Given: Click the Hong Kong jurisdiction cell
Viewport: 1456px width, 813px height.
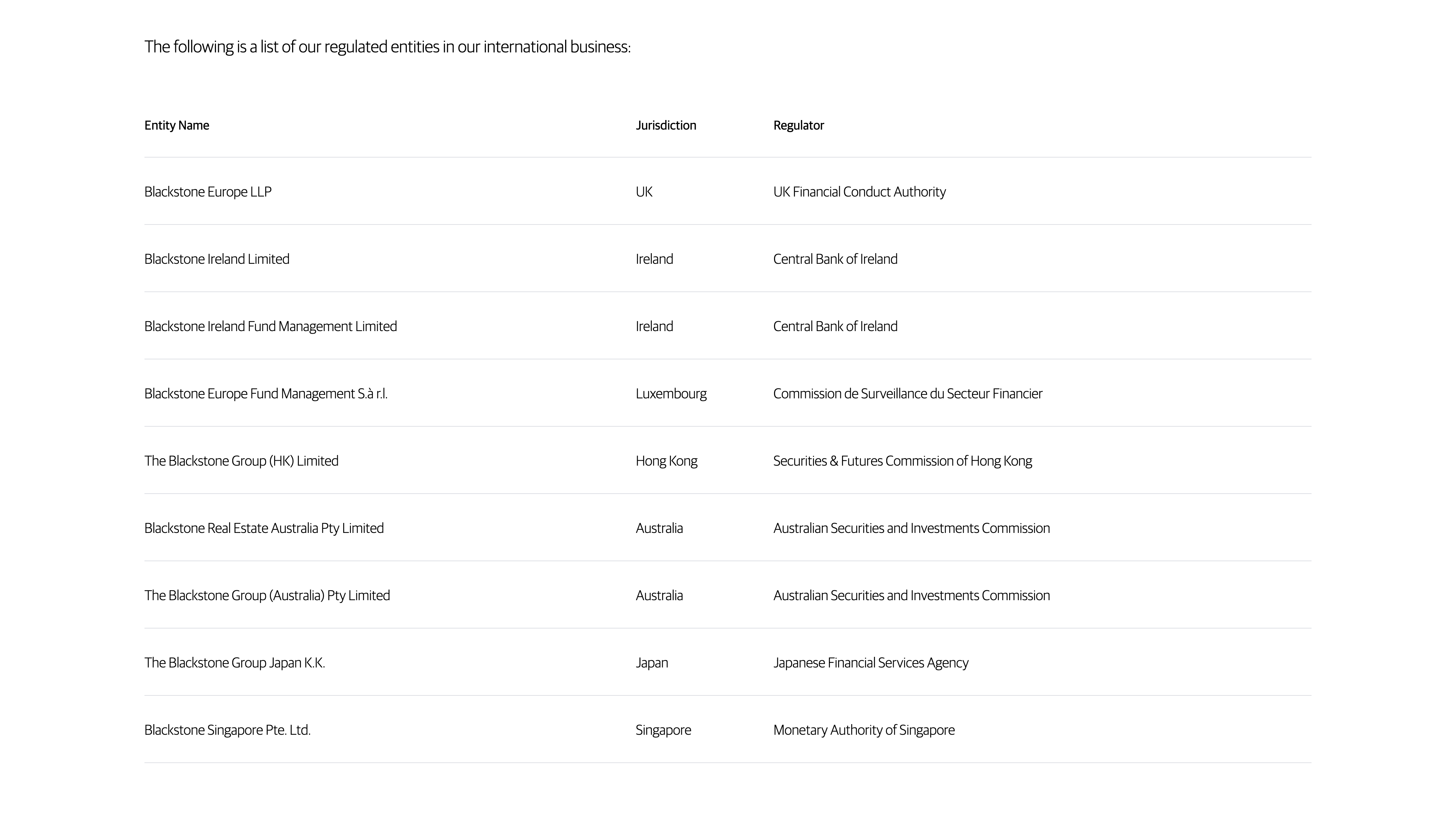Looking at the screenshot, I should (666, 461).
